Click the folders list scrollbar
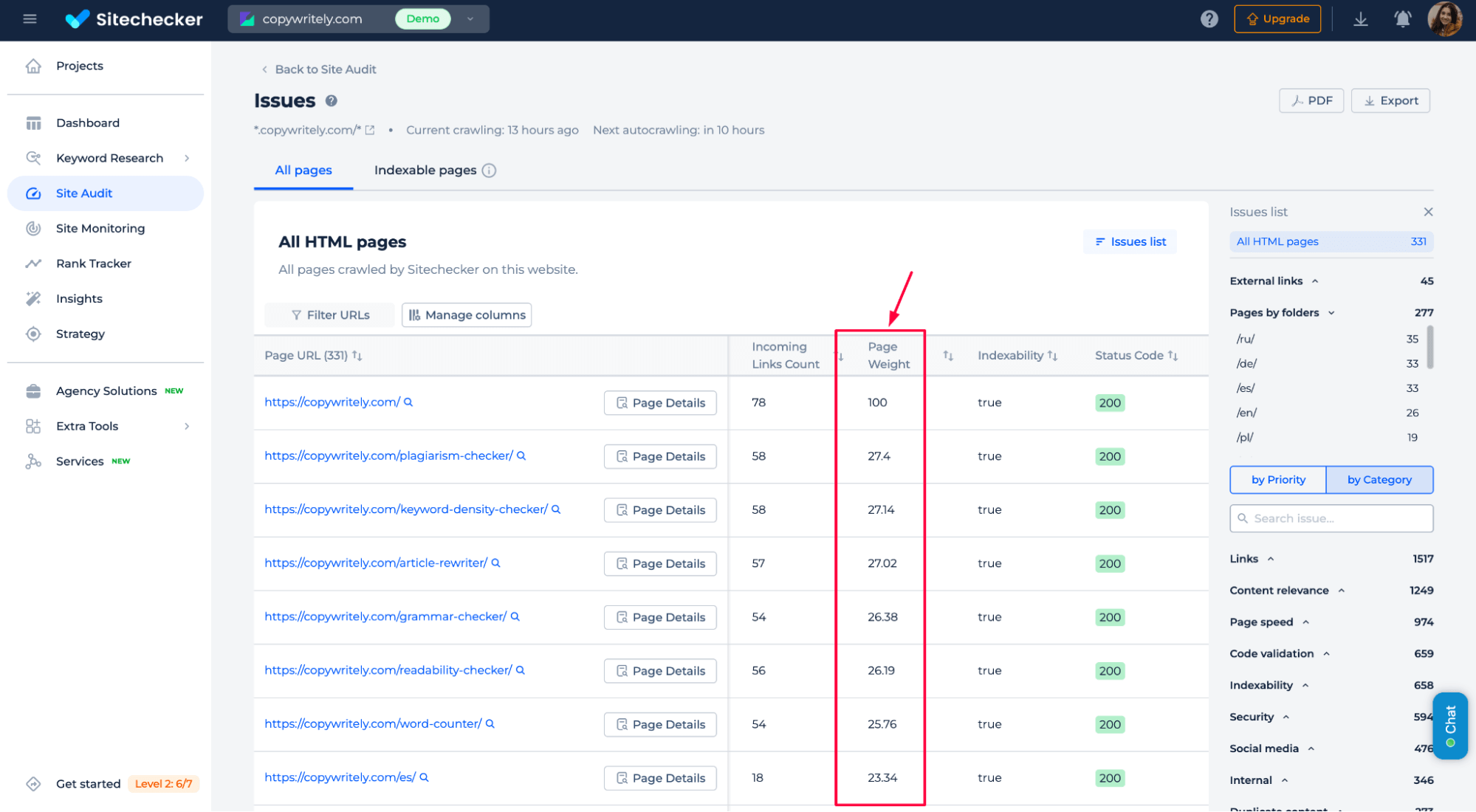This screenshot has height=812, width=1476. [1429, 347]
